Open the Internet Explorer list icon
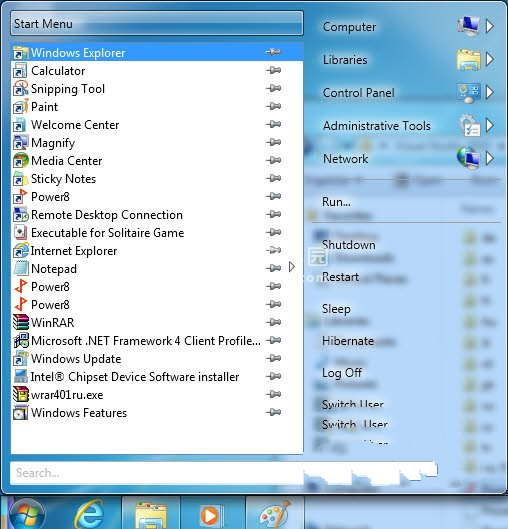The width and height of the screenshot is (508, 529). tap(21, 251)
